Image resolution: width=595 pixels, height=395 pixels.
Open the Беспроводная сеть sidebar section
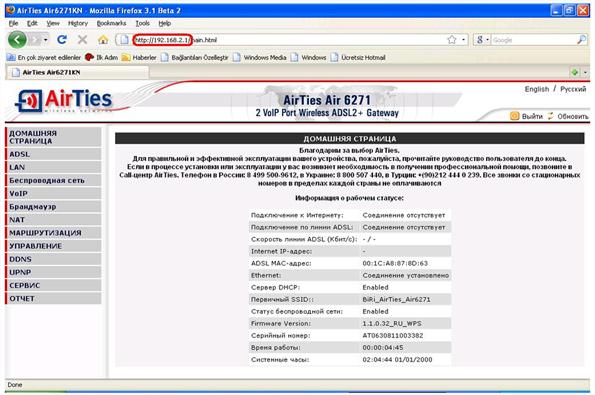[x=54, y=180]
